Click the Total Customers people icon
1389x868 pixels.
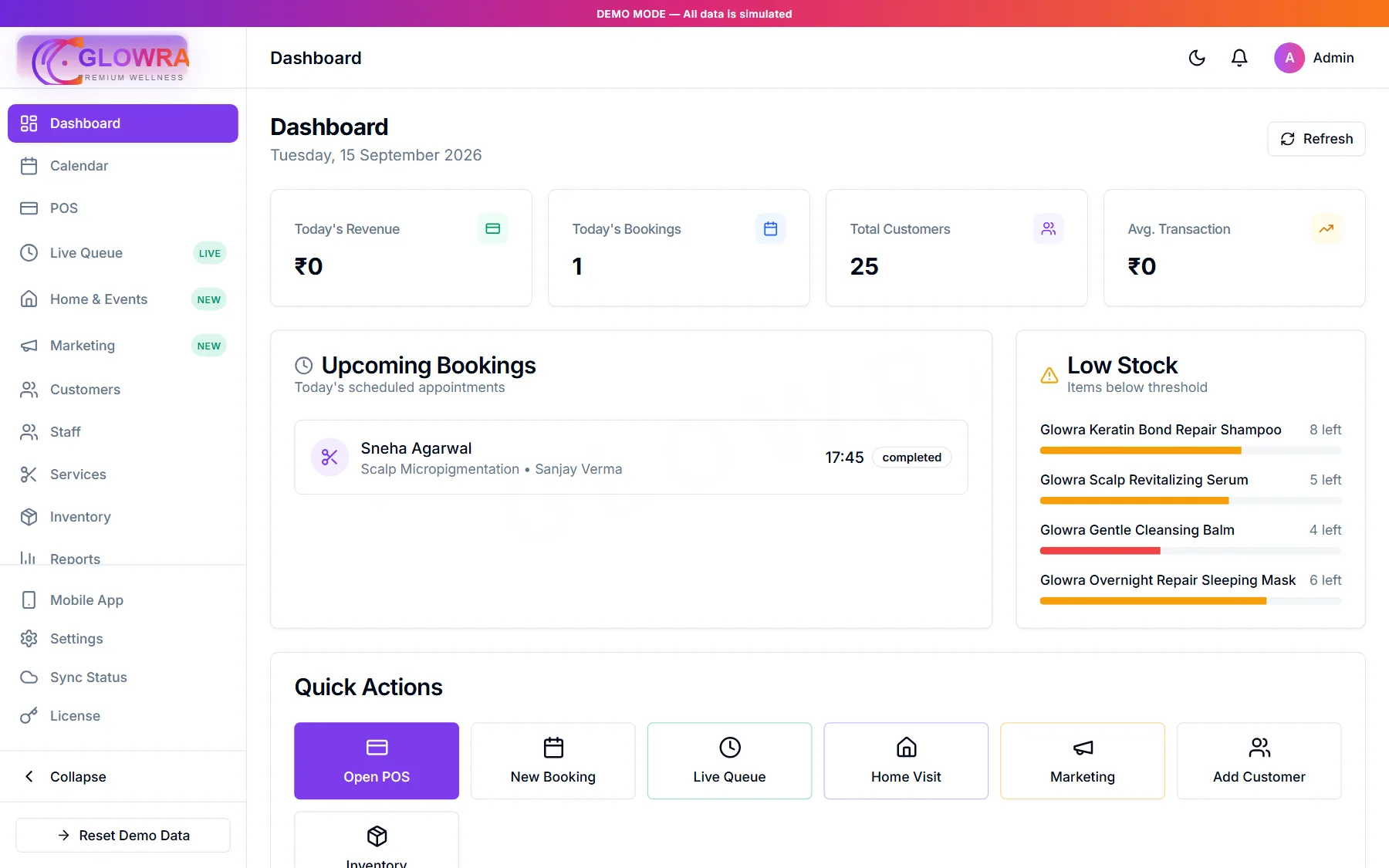(x=1049, y=228)
